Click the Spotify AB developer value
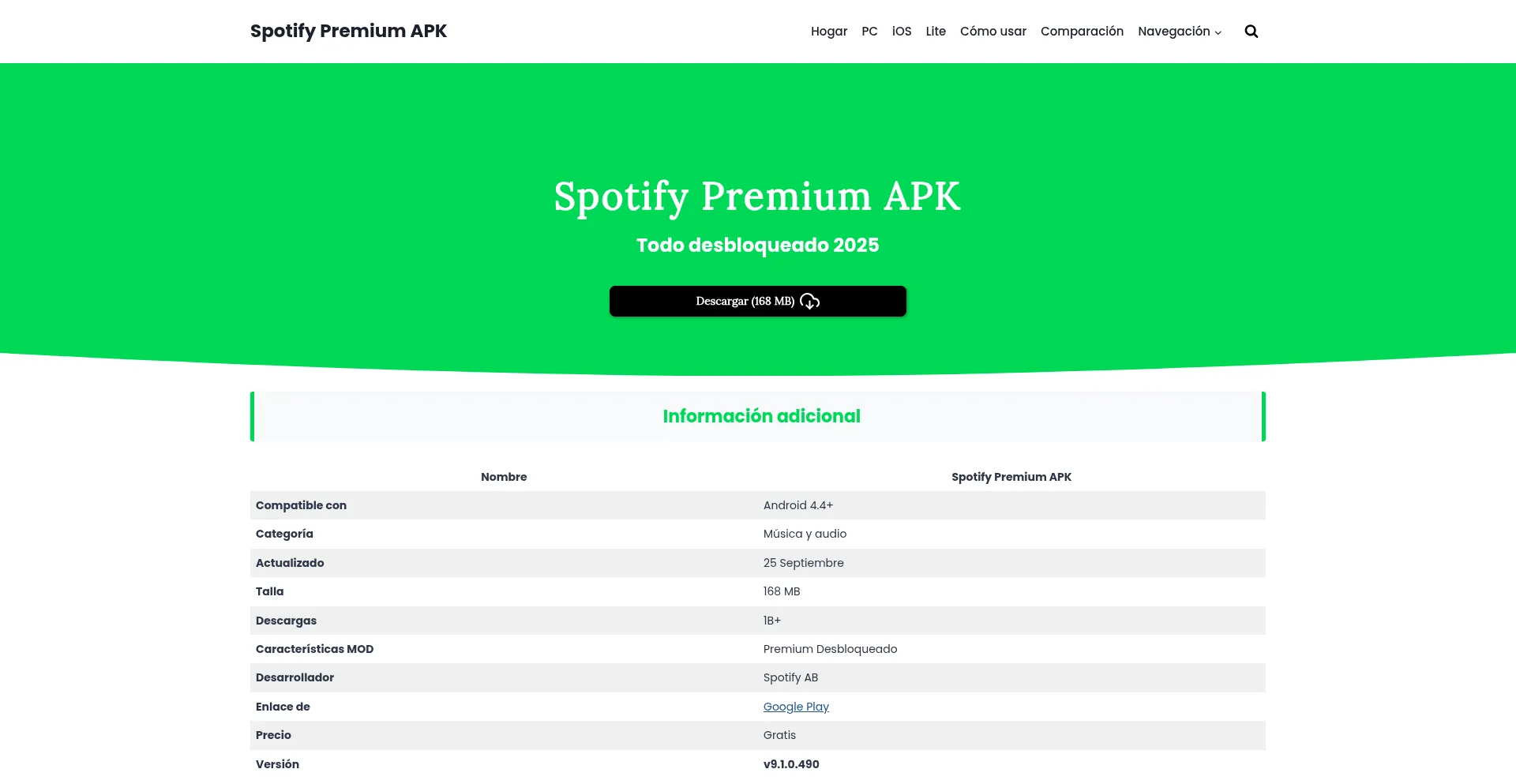 click(x=790, y=677)
